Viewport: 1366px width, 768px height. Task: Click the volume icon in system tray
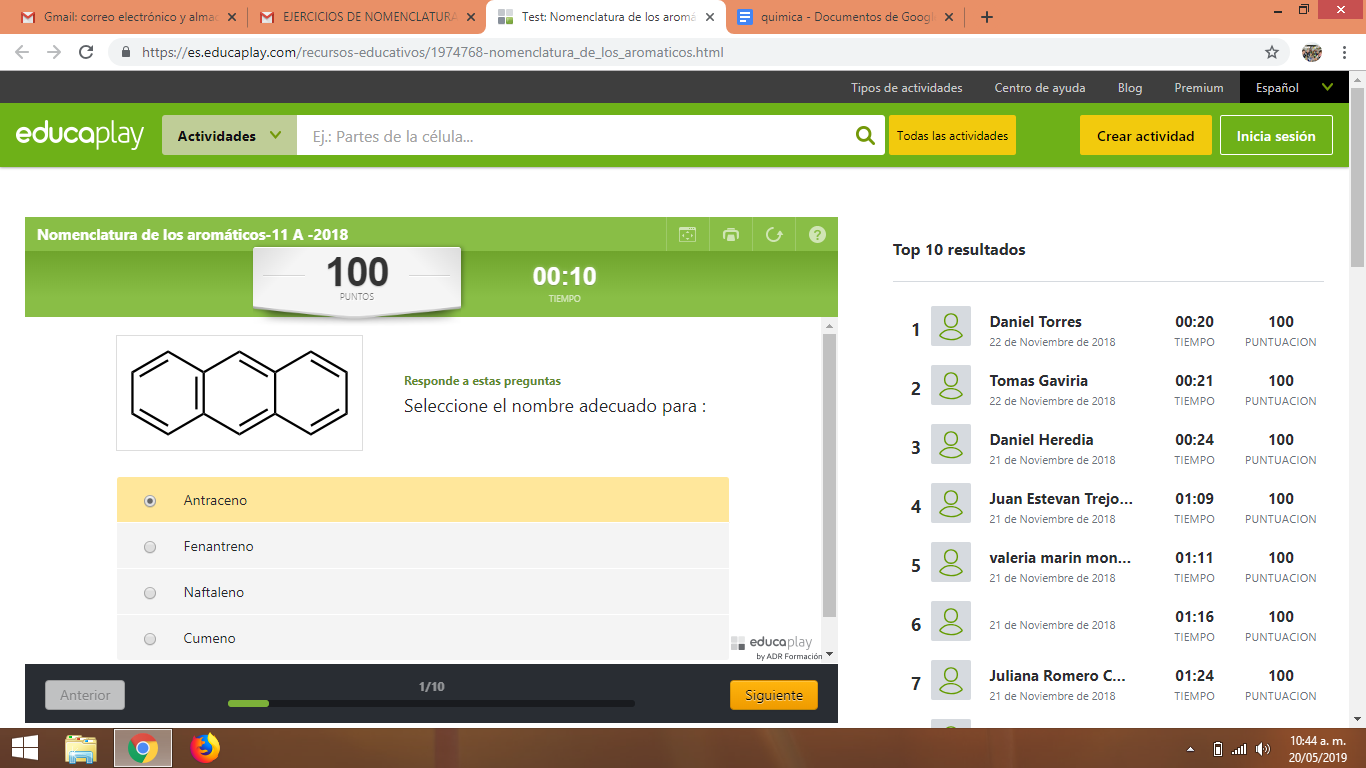tap(1263, 748)
